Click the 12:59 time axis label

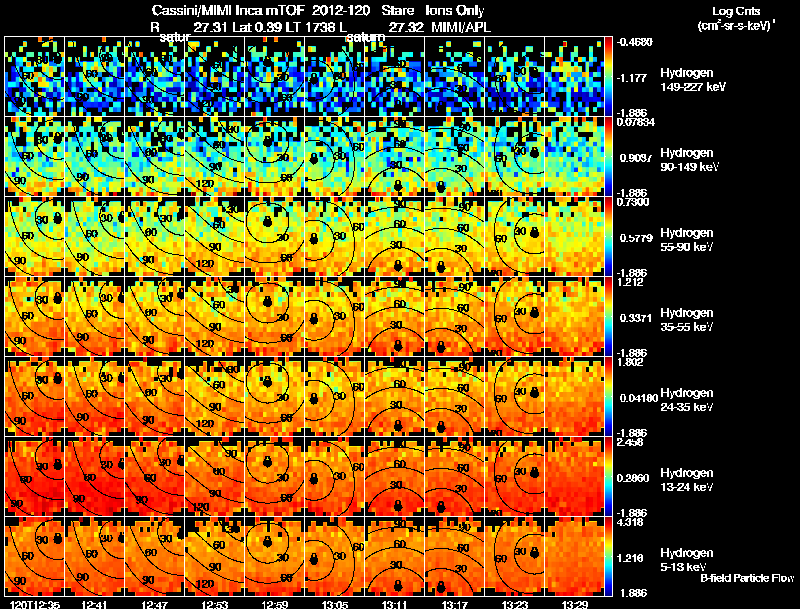tap(274, 604)
